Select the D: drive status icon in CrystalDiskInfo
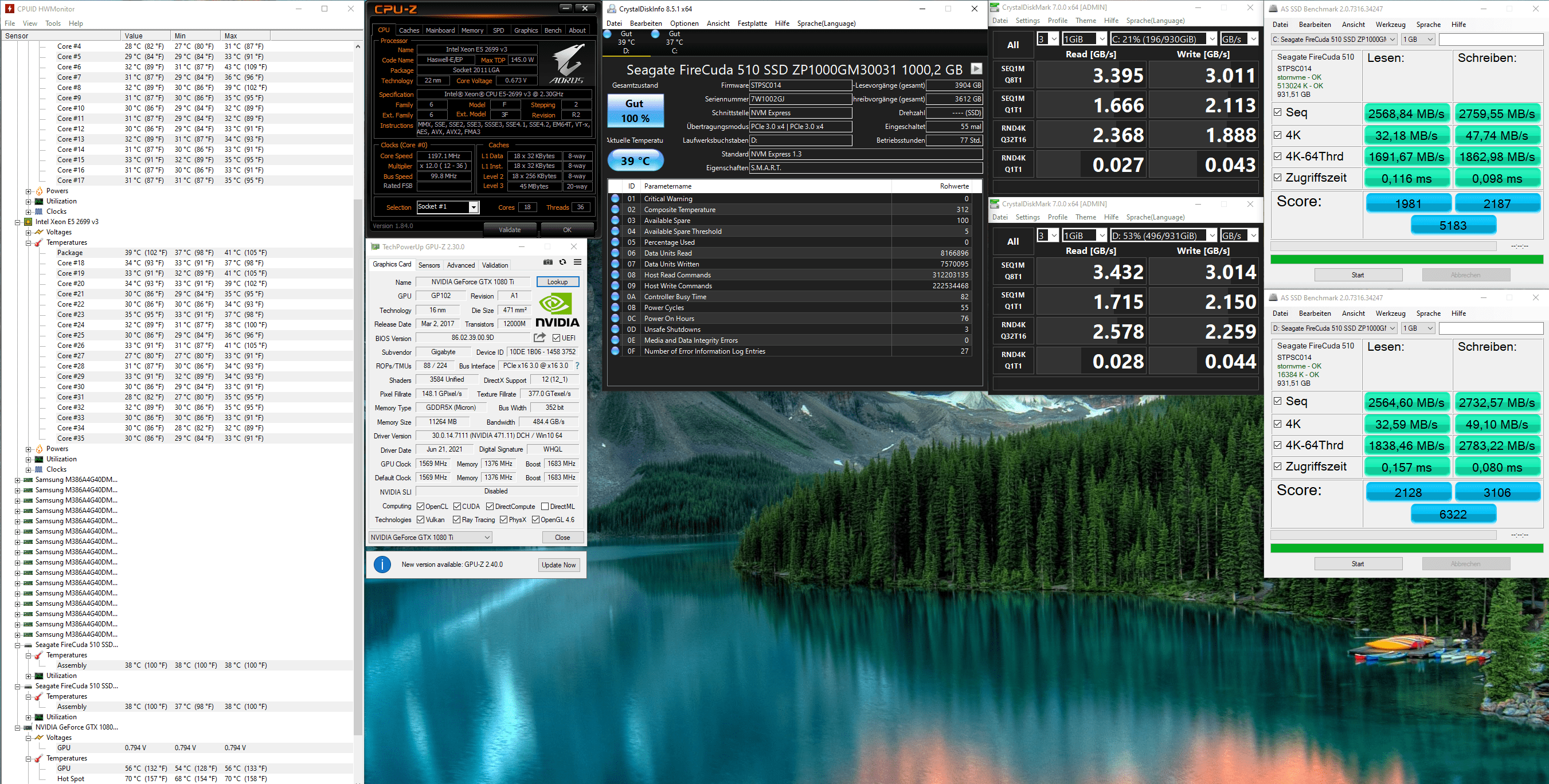Image resolution: width=1549 pixels, height=784 pixels. [607, 34]
